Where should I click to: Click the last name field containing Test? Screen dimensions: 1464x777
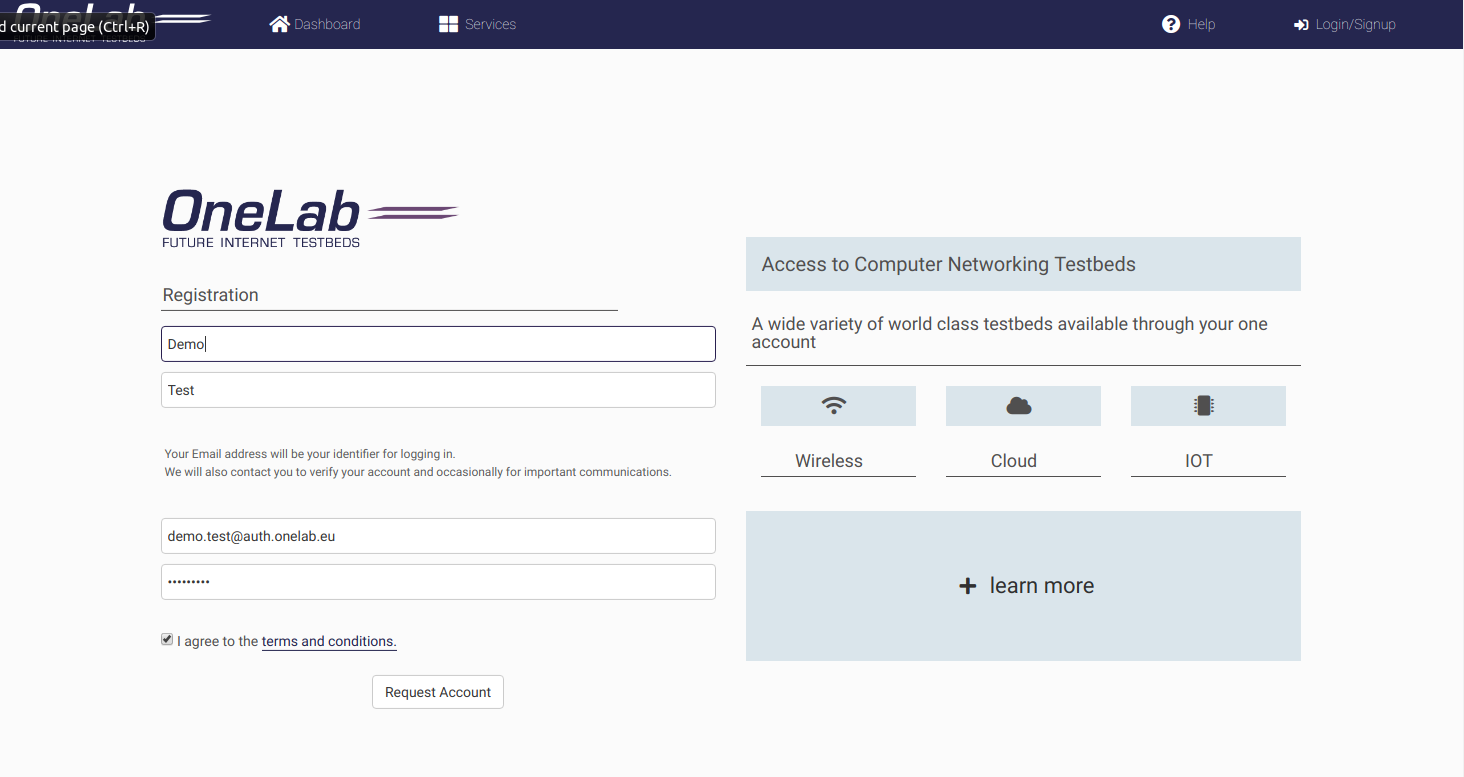click(438, 390)
